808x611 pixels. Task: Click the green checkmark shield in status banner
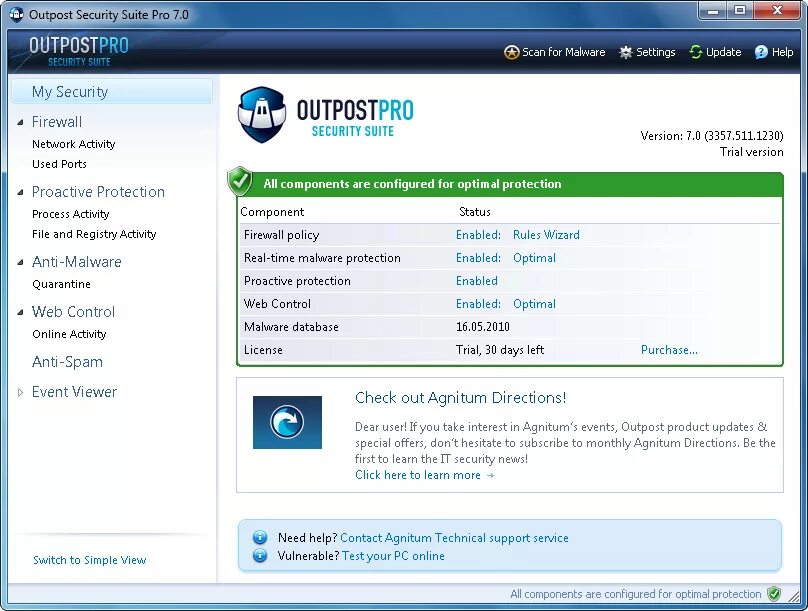(x=240, y=181)
